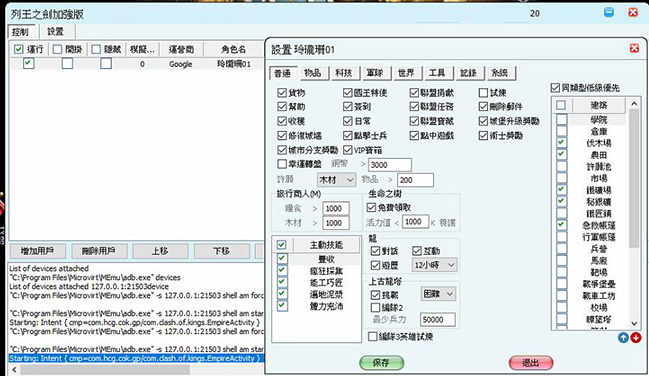Viewport: 649px width, 376px height.
Task: Open the 科技 tab
Action: click(344, 73)
